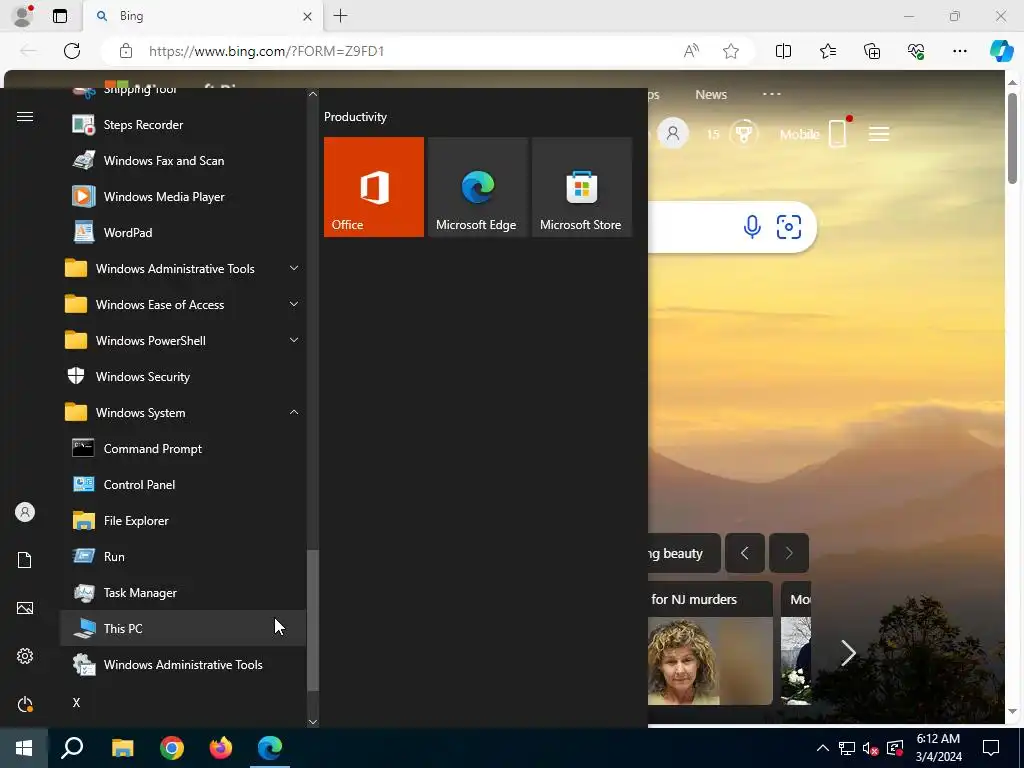Open Bing header more options ellipsis
The width and height of the screenshot is (1024, 768).
click(771, 94)
